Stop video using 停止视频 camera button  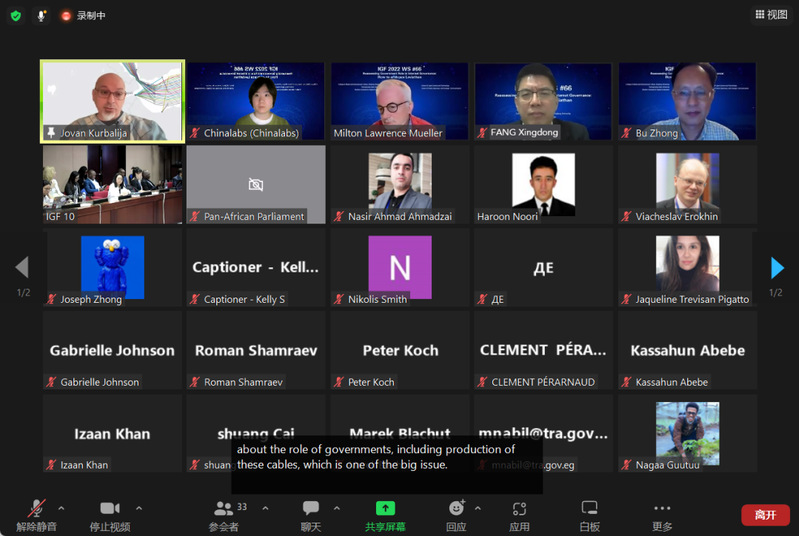pos(109,513)
